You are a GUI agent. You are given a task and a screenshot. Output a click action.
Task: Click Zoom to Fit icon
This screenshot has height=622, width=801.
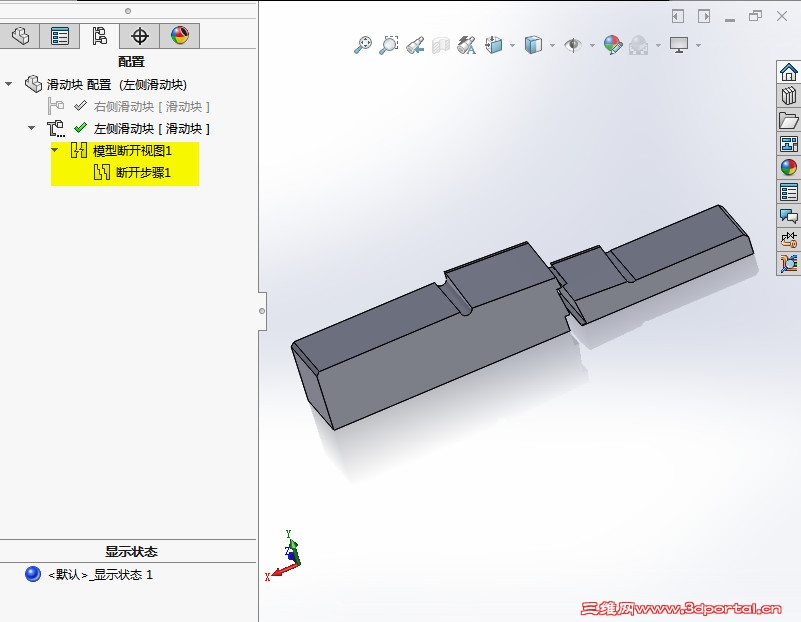[x=363, y=45]
